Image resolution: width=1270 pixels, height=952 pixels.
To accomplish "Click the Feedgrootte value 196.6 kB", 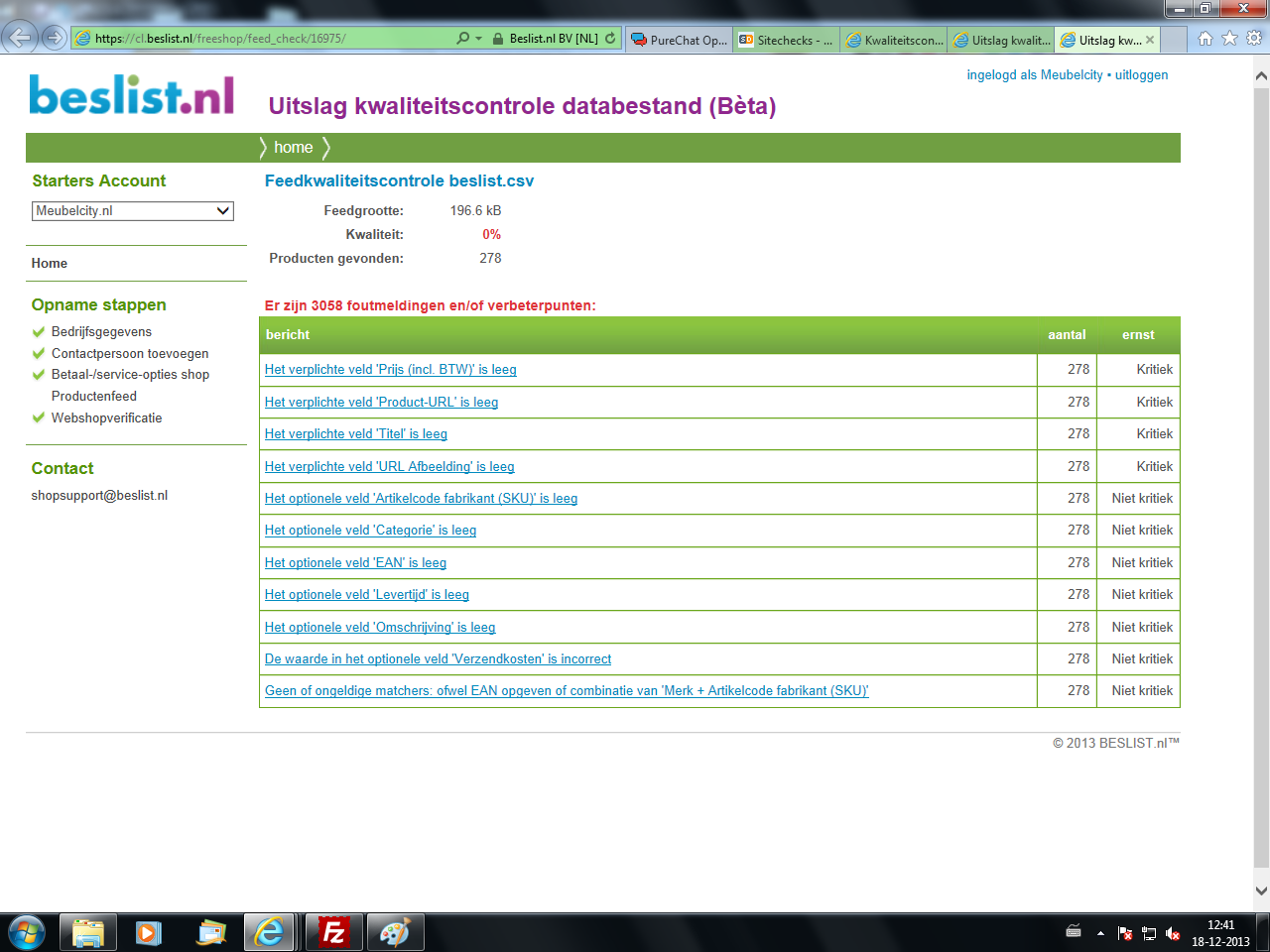I will click(x=475, y=211).
